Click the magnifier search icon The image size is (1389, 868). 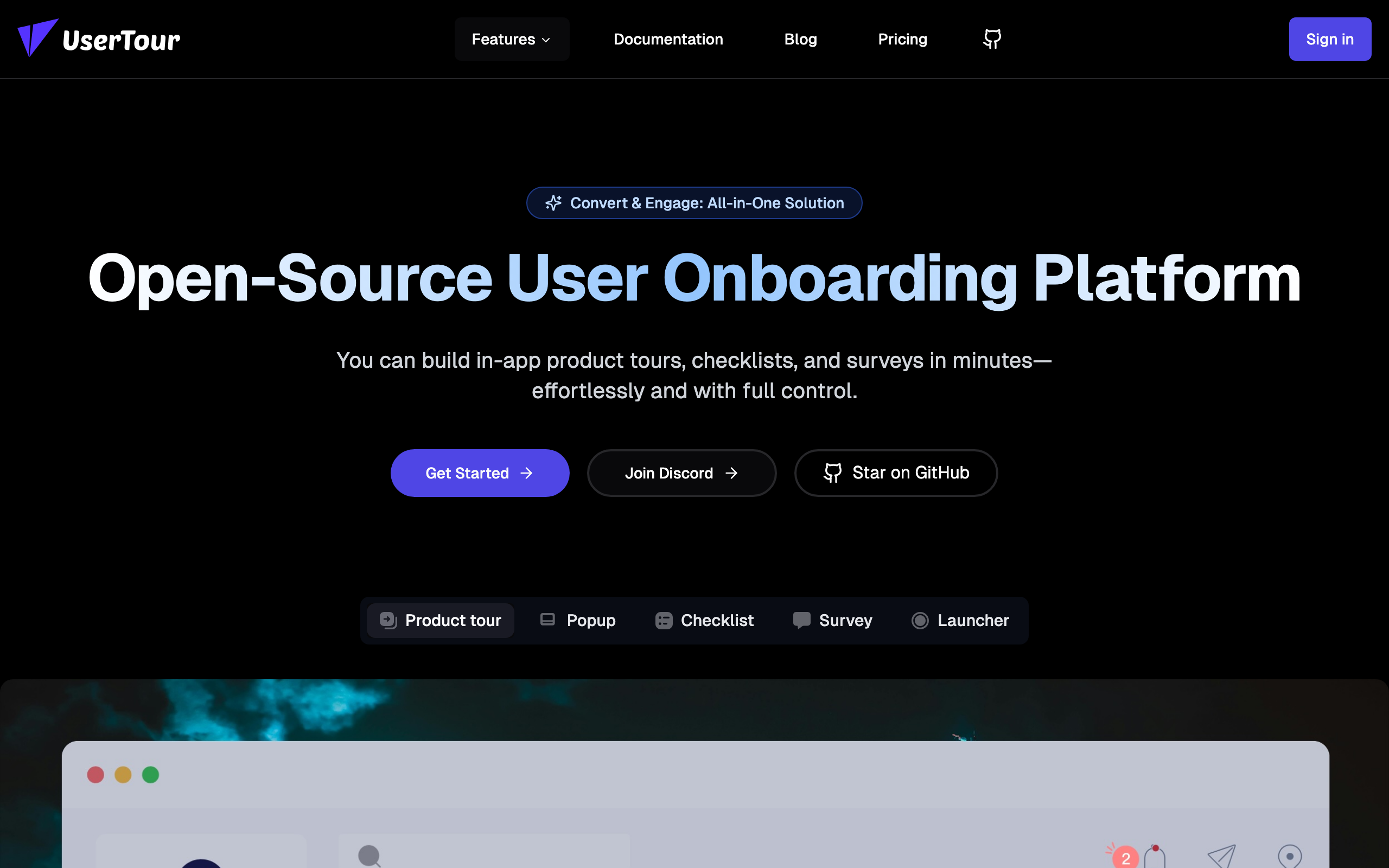coord(369,856)
